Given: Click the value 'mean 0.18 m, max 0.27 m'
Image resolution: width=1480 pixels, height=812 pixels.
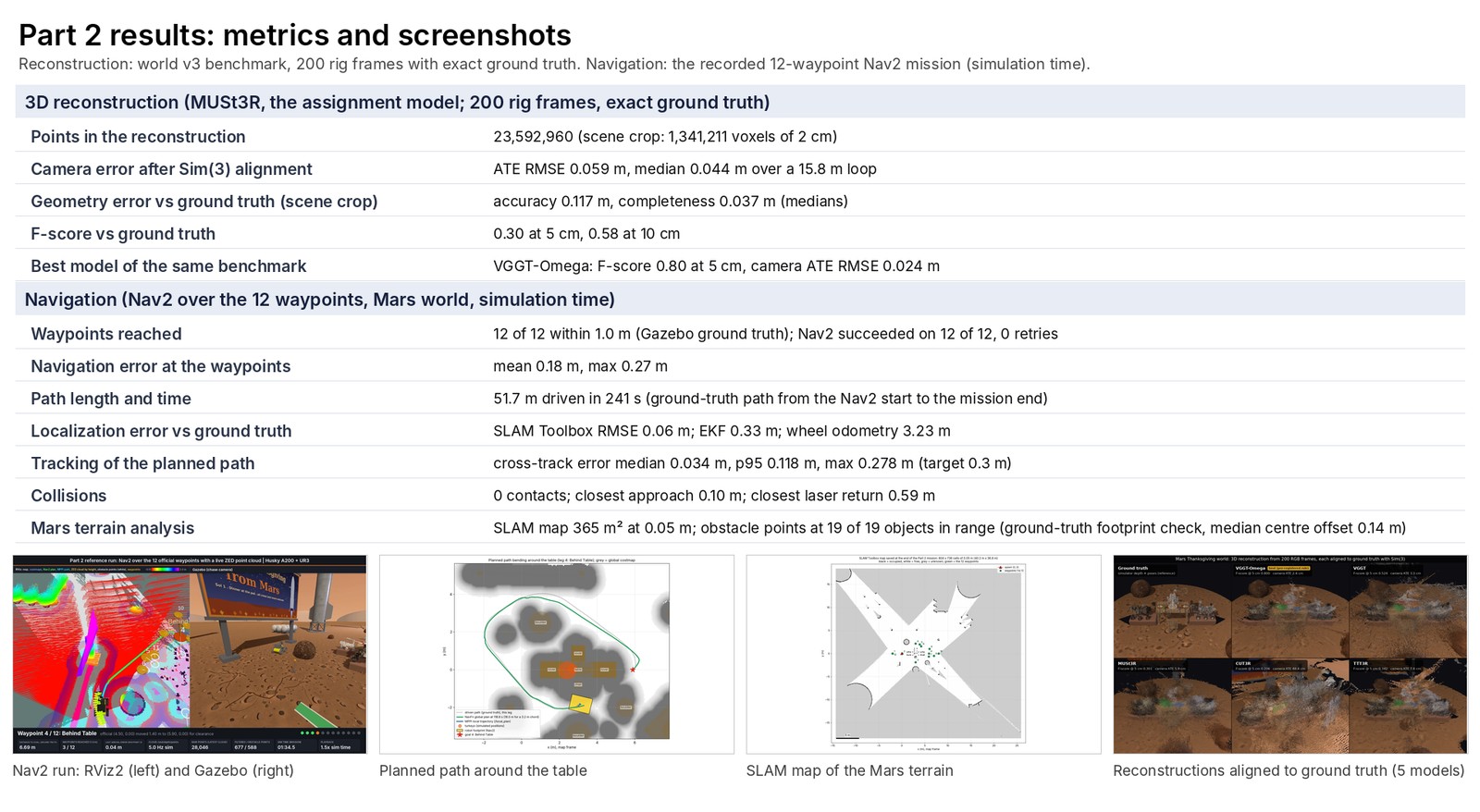Looking at the screenshot, I should 580,366.
